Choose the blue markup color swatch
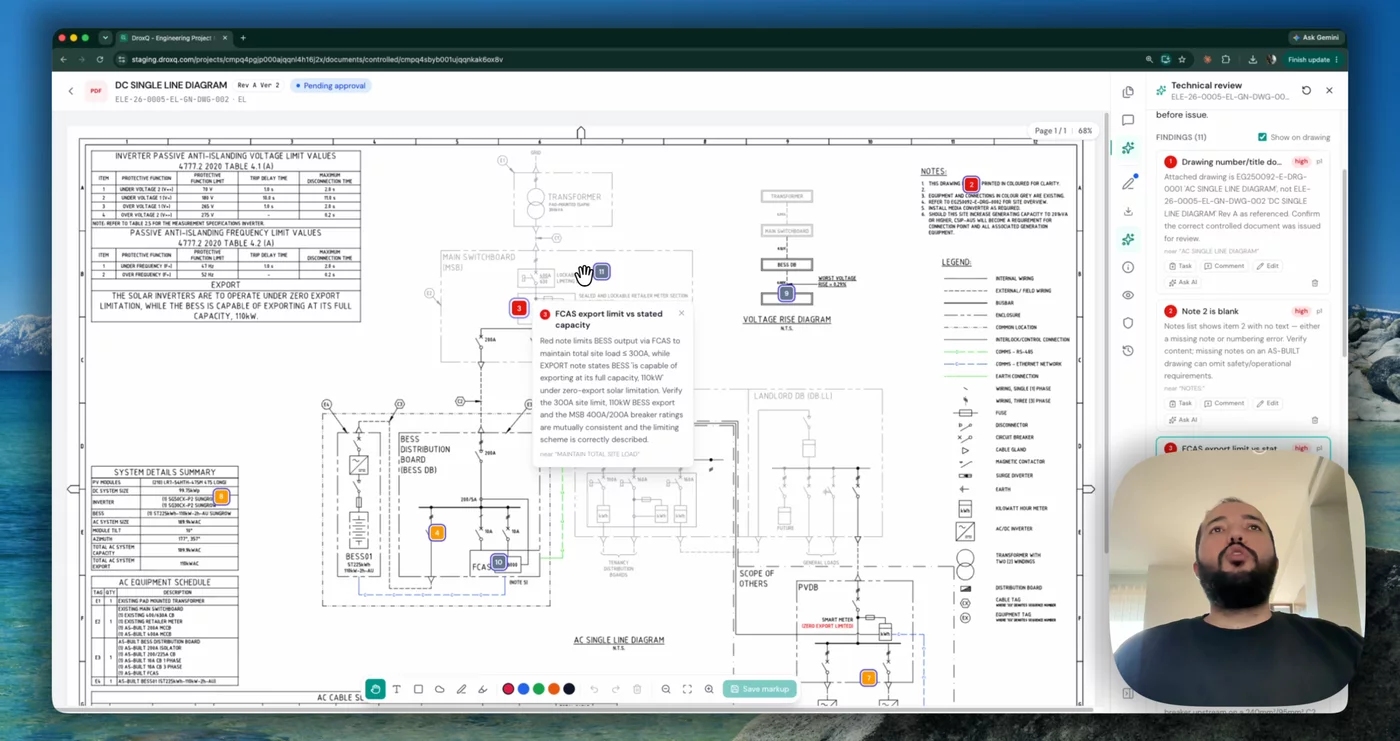Viewport: 1400px width, 741px height. pos(523,689)
